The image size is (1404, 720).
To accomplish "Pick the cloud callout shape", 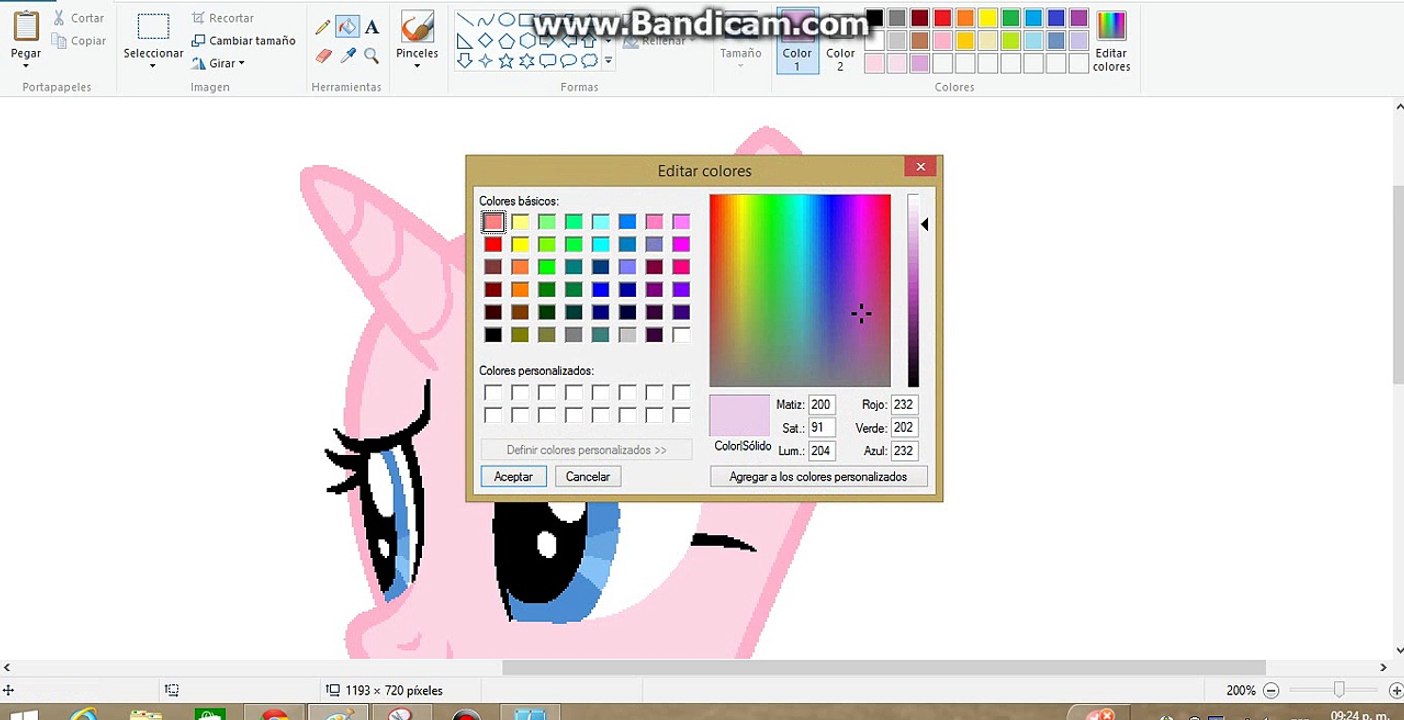I will pyautogui.click(x=590, y=61).
